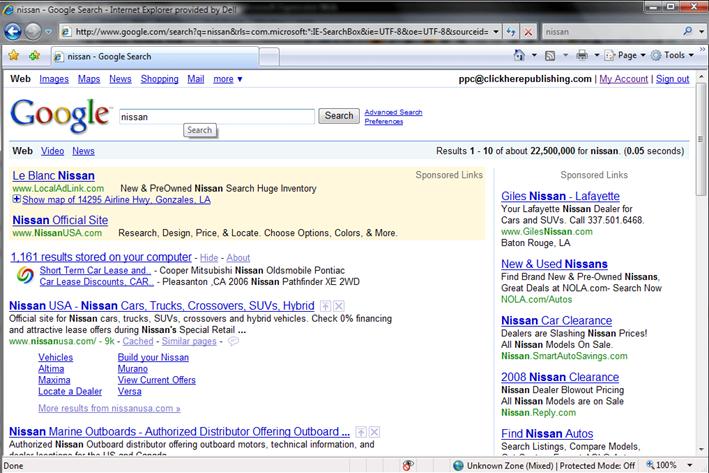Switch to Video results

point(52,151)
